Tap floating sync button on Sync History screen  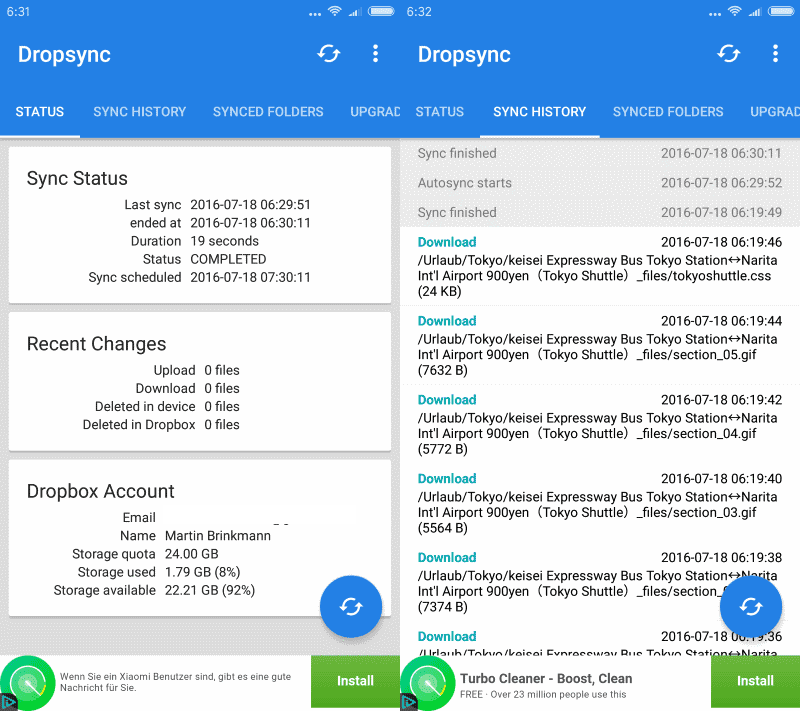751,606
